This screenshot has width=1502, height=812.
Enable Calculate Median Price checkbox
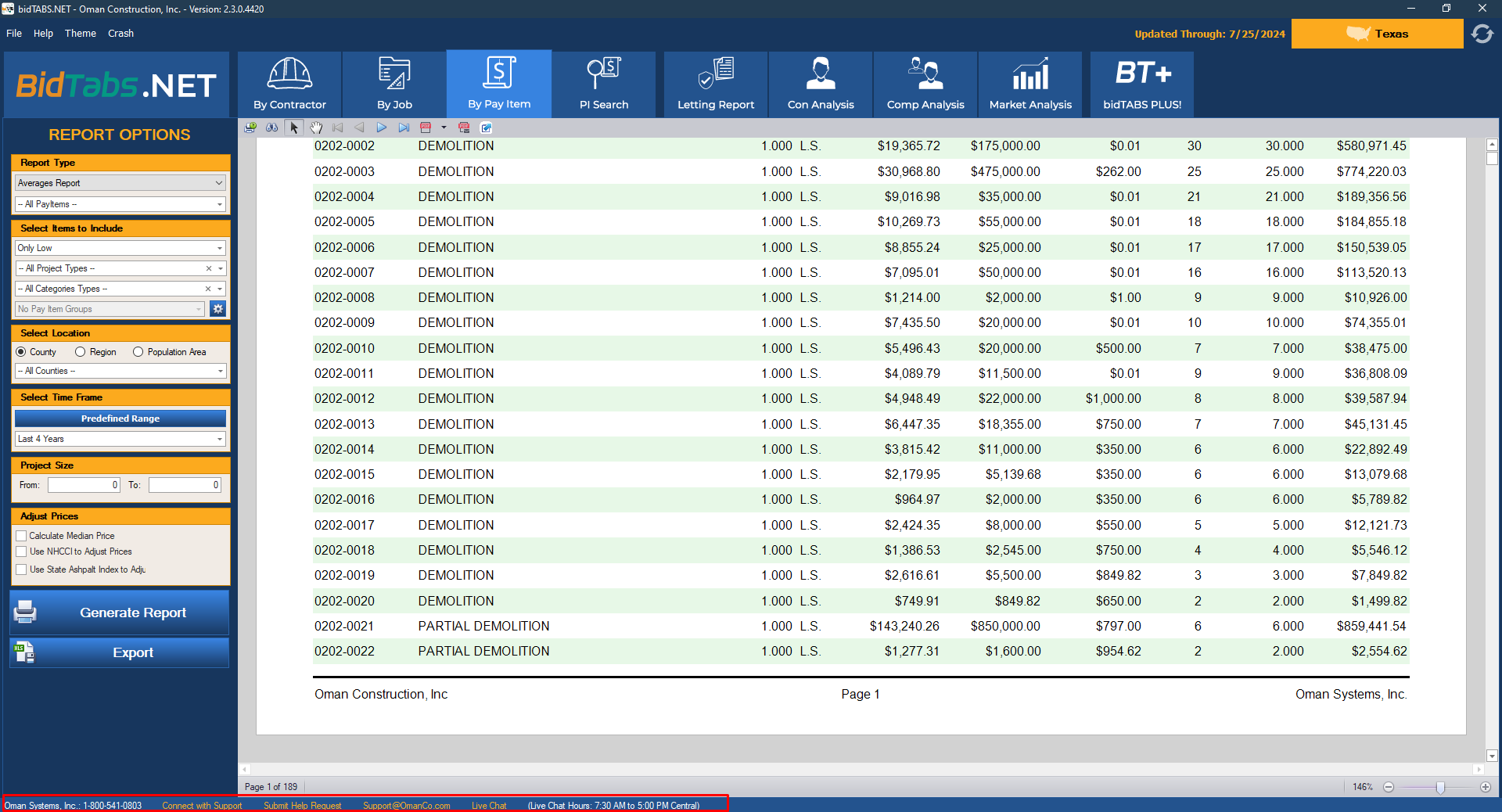(x=21, y=536)
